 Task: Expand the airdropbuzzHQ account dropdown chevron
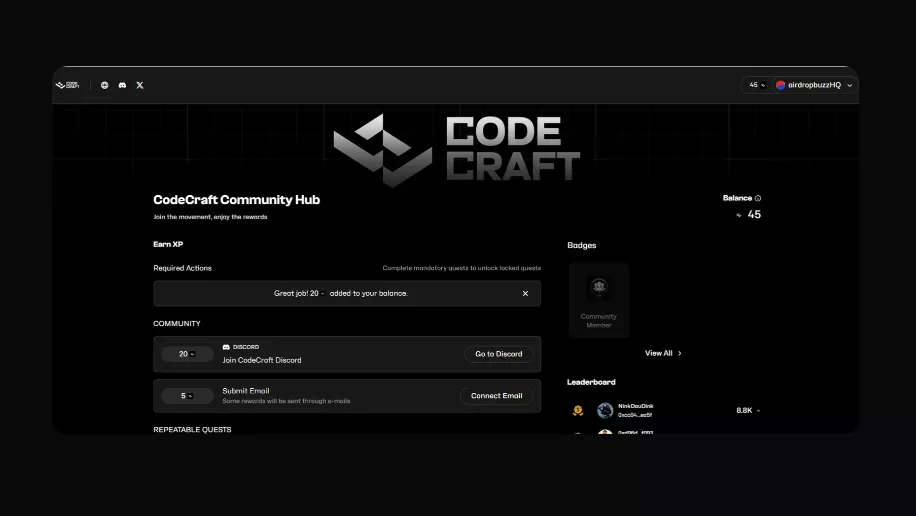coord(849,85)
